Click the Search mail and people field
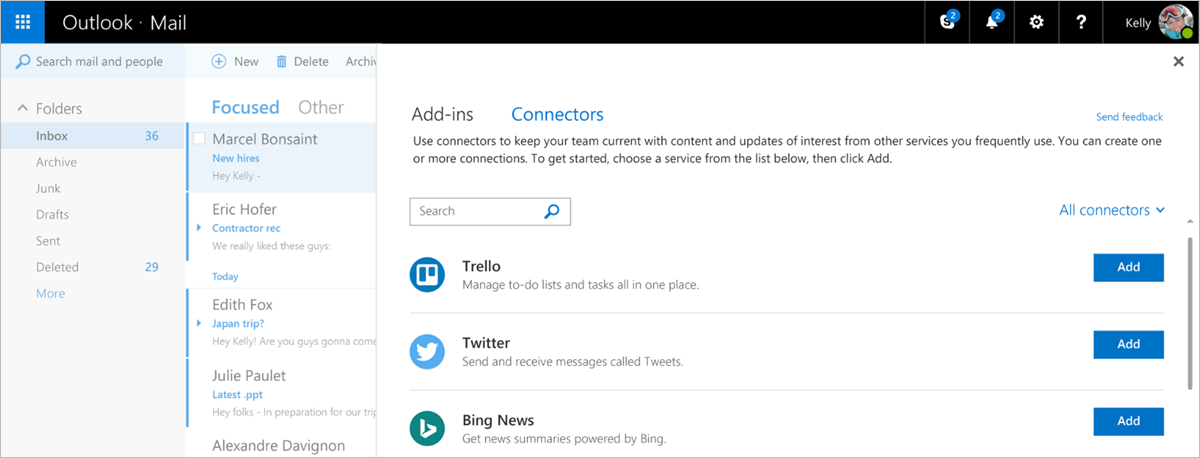 [93, 61]
